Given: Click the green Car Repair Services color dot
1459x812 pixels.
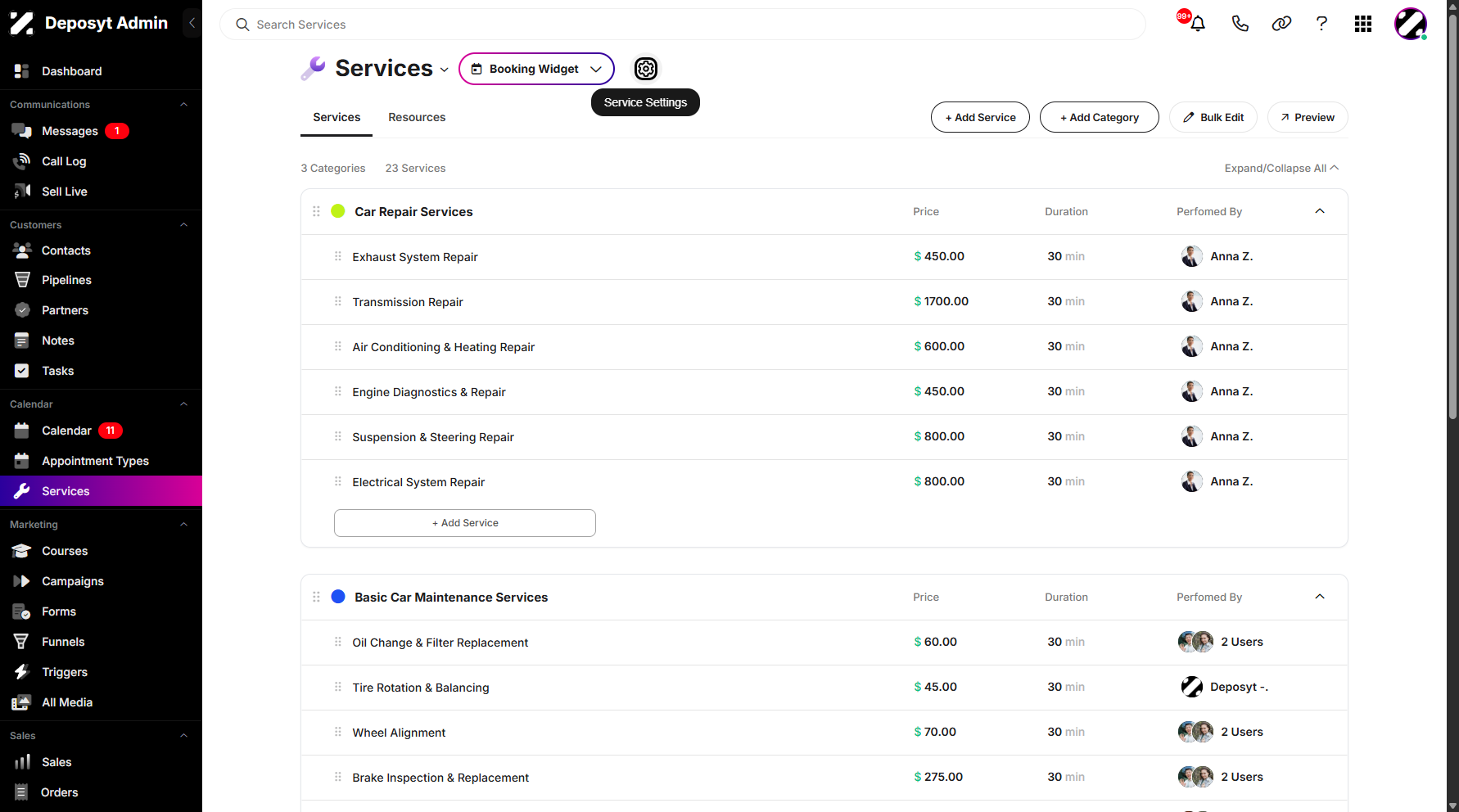Looking at the screenshot, I should (x=337, y=211).
